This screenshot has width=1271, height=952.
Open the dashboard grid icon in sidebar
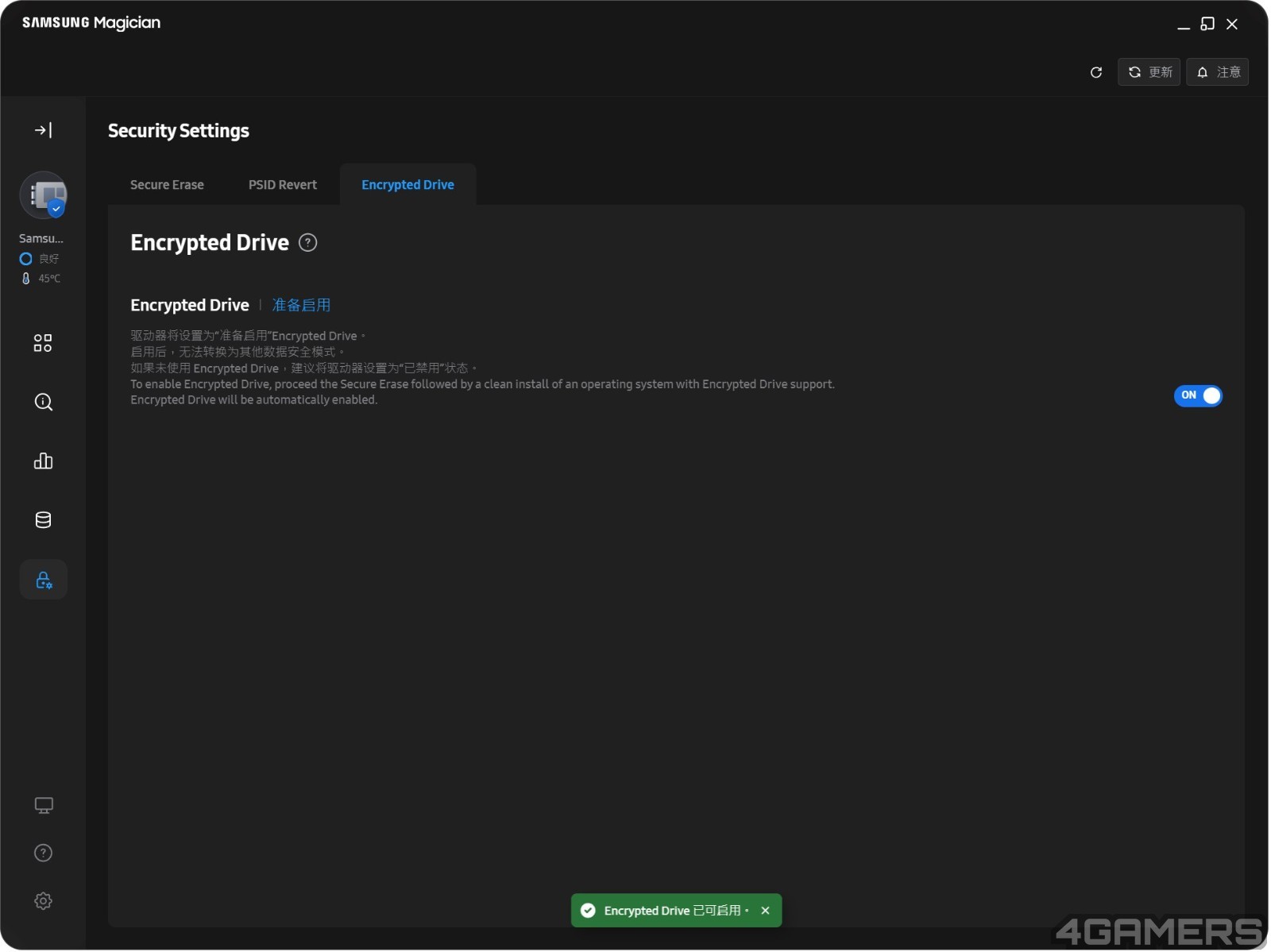point(43,343)
